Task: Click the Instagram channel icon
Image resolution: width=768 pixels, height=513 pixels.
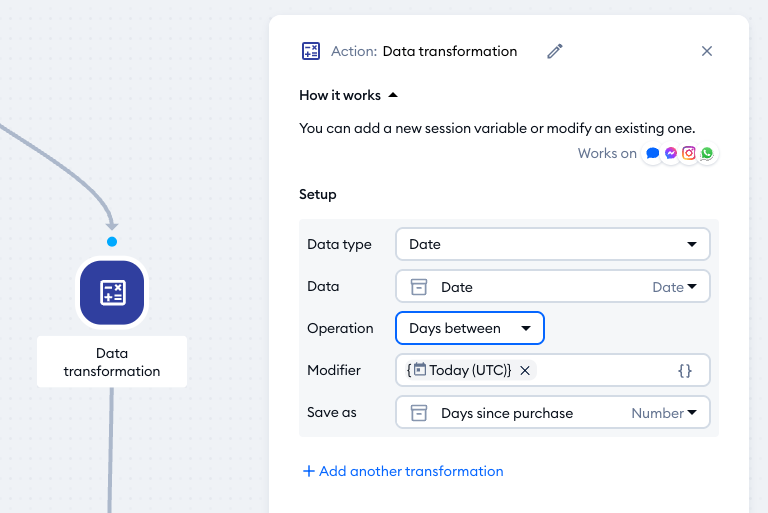Action: (689, 154)
